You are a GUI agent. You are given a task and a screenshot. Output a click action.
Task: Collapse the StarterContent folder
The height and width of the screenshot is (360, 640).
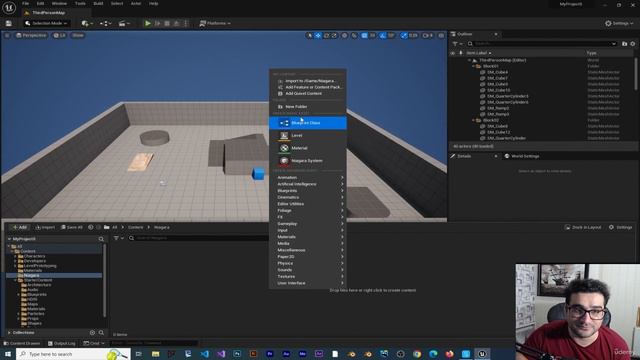pyautogui.click(x=16, y=280)
